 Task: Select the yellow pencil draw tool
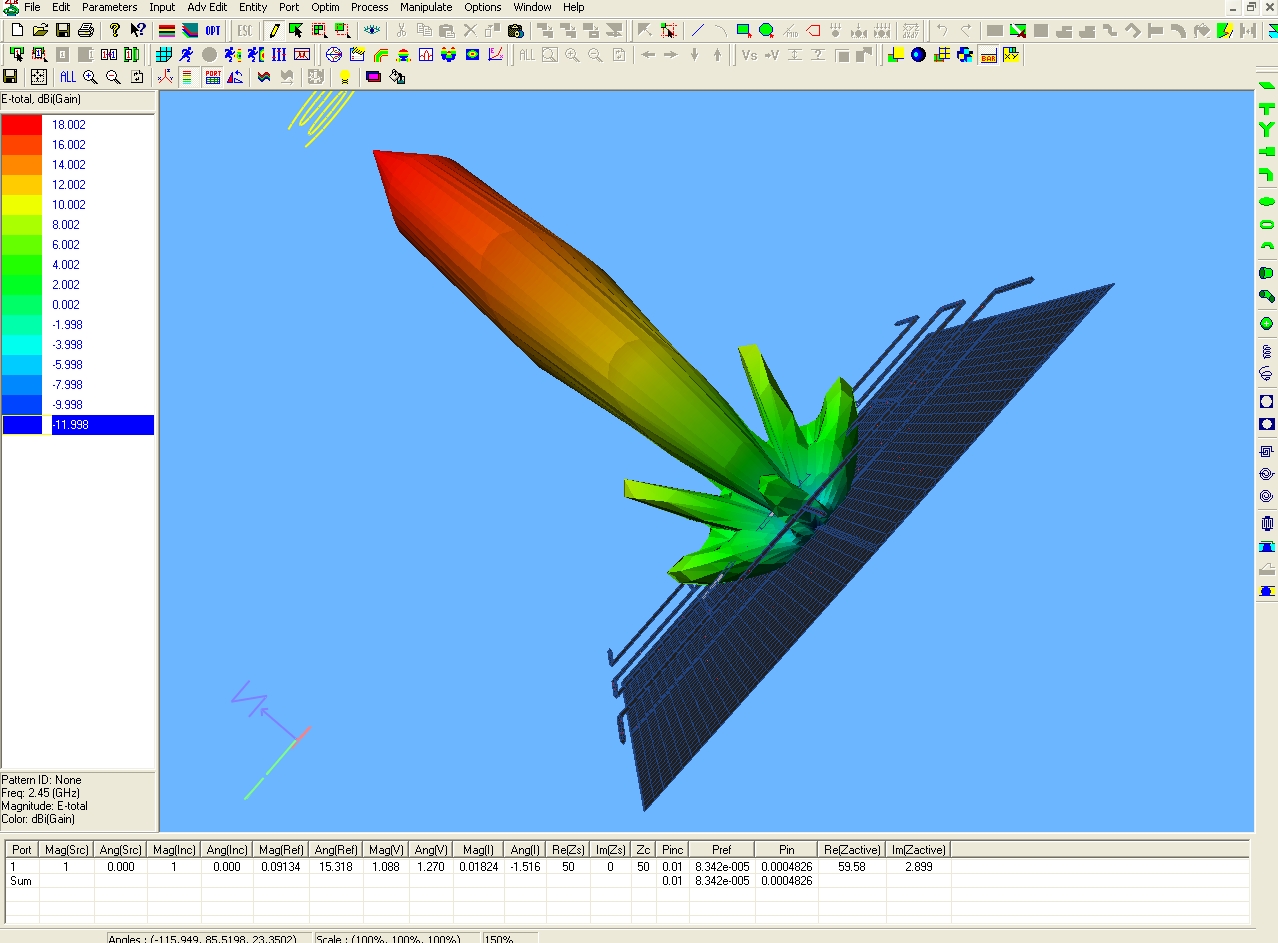(x=274, y=31)
